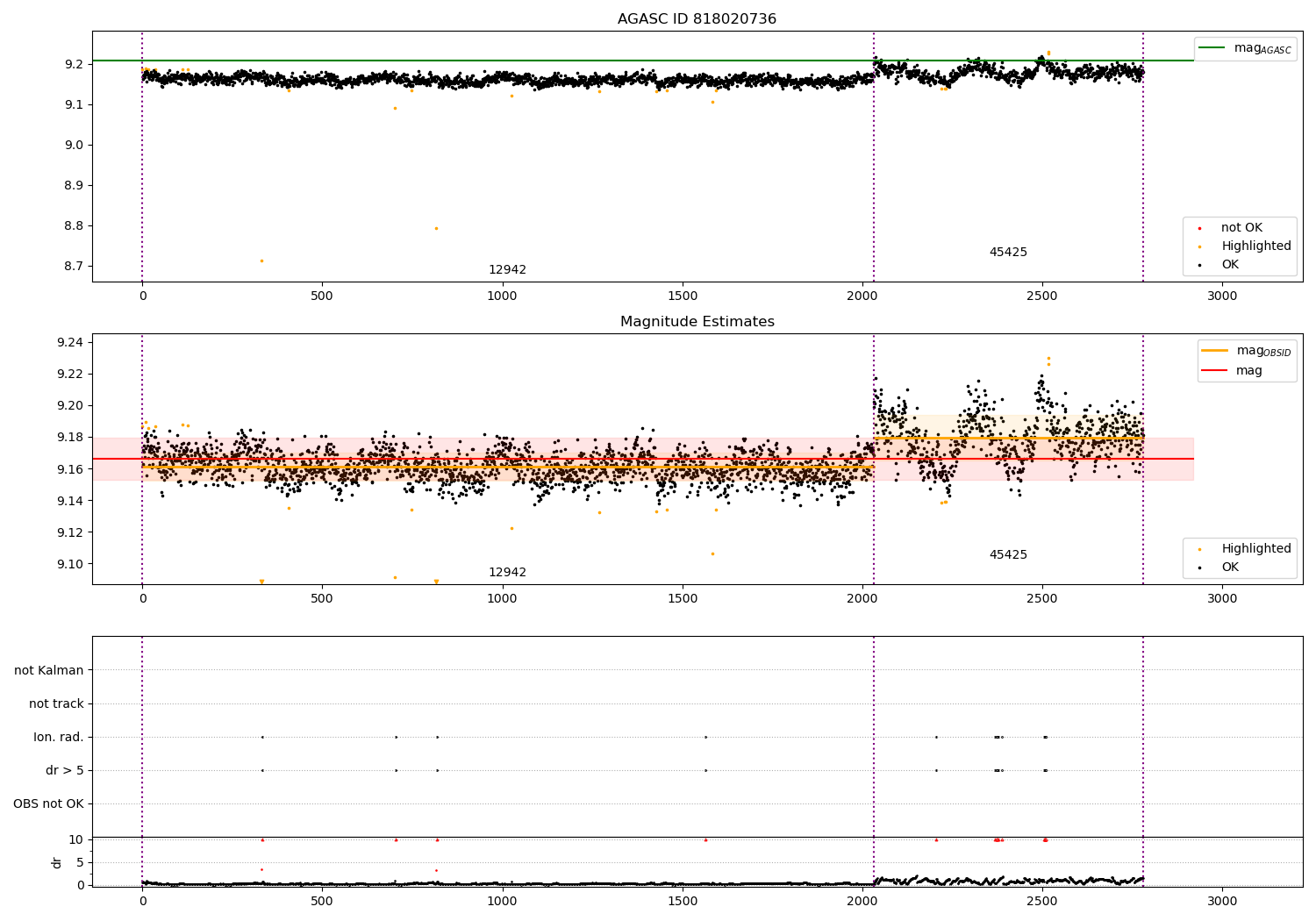Click the 2000 x-tick in Magnitude Estimates plot
Viewport: 1316px width, 921px height.
pos(862,599)
